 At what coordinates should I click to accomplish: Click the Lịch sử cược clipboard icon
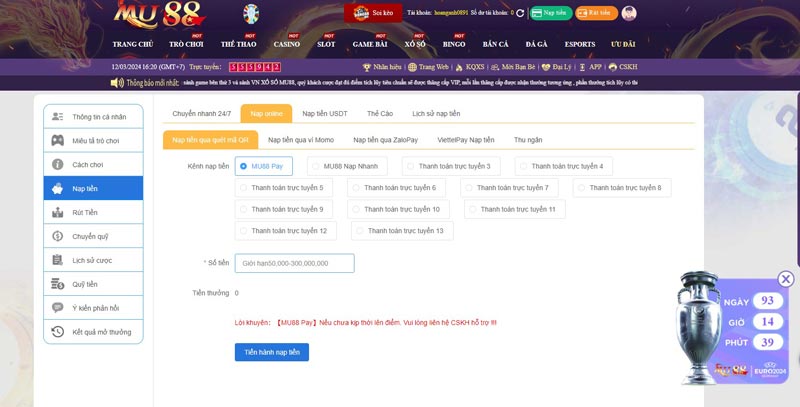tap(58, 260)
